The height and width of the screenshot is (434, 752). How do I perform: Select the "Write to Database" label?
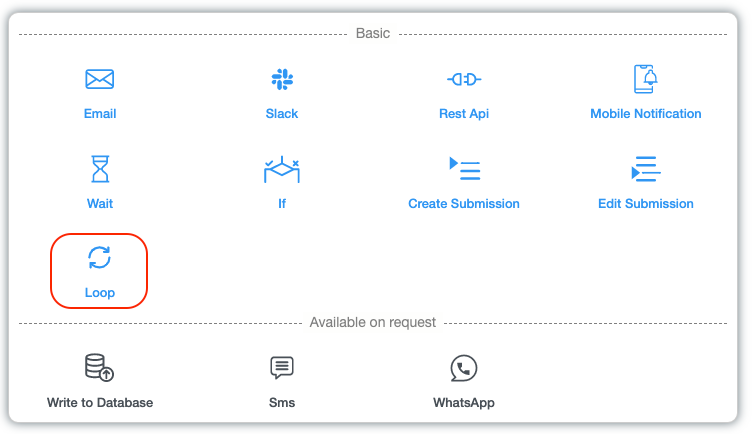coord(100,403)
